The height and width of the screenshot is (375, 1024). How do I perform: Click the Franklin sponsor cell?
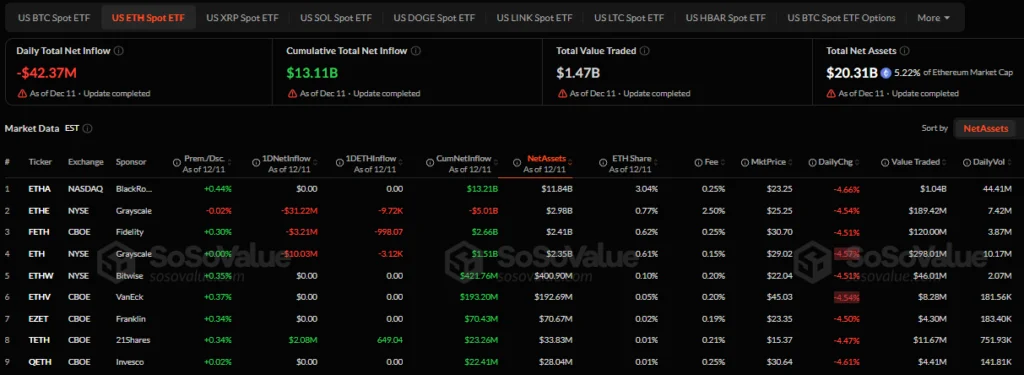[131, 319]
